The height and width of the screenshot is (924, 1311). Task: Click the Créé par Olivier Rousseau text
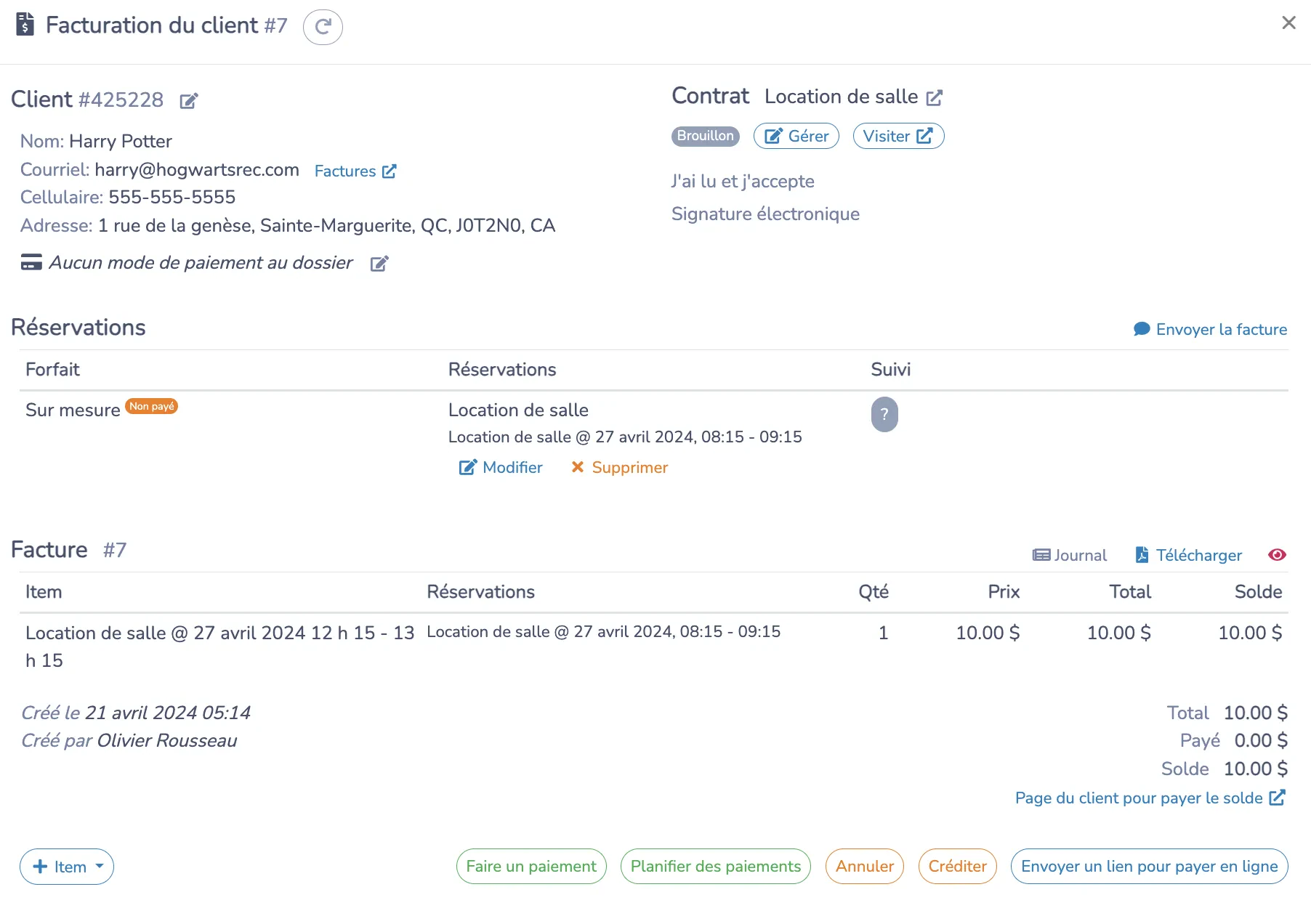point(129,741)
